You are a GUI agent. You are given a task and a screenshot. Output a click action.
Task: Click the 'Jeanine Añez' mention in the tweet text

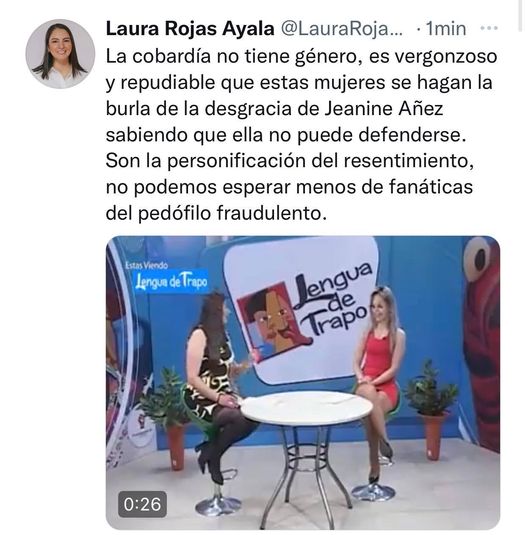tap(383, 109)
